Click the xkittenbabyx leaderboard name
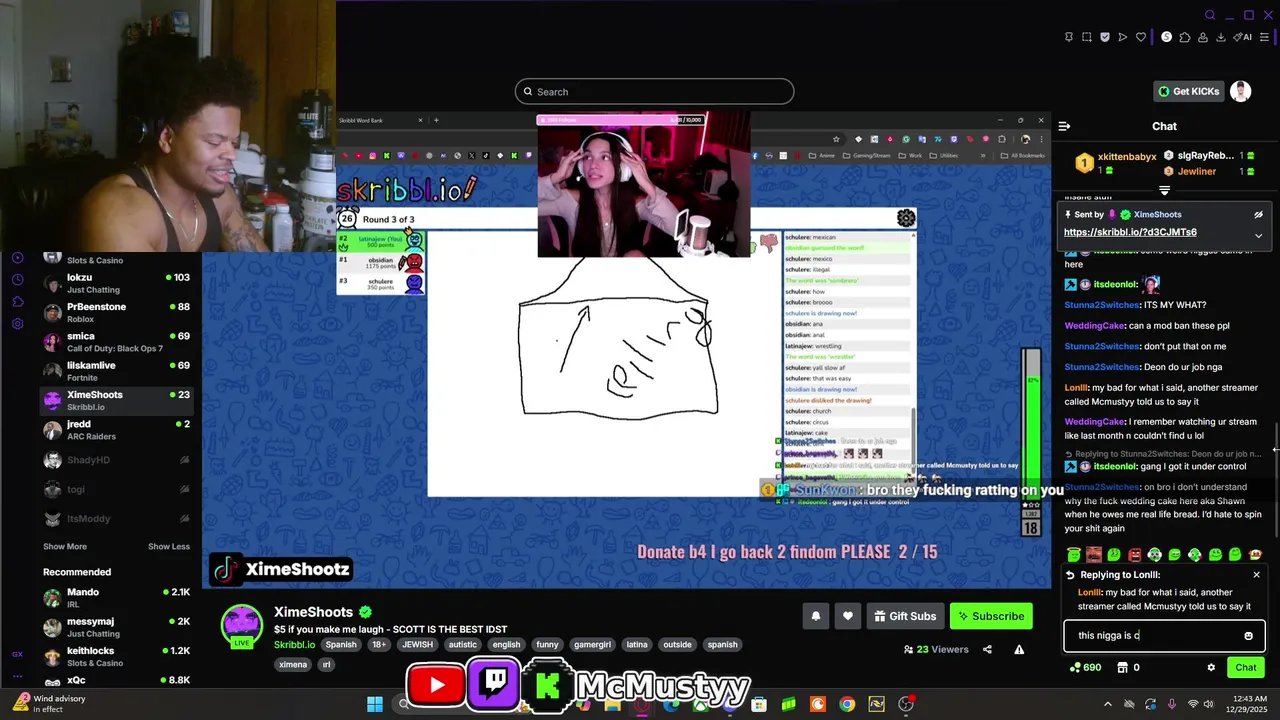Screen dimensions: 1280x720 coord(1127,157)
